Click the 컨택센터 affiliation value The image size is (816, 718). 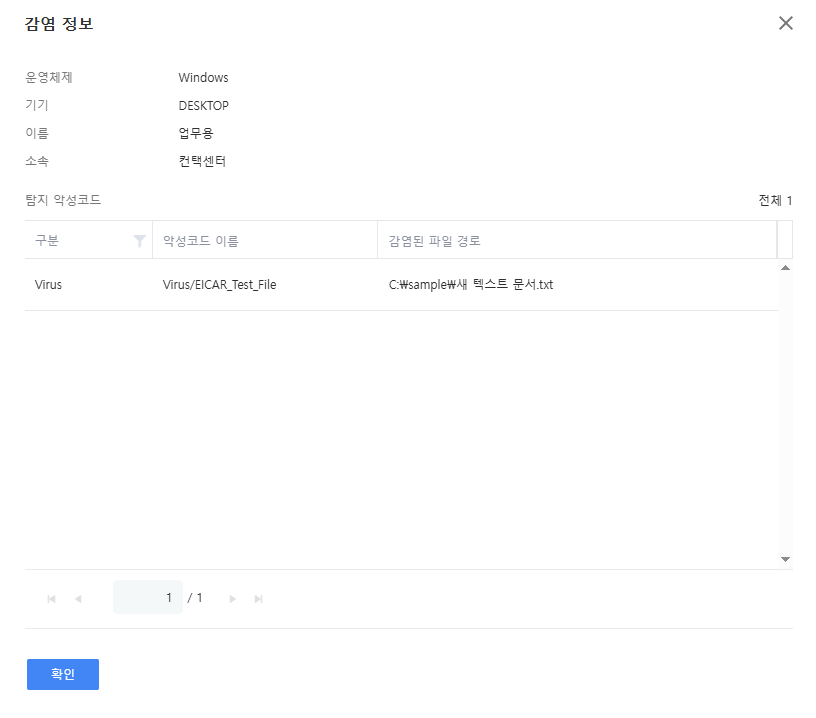[x=202, y=161]
